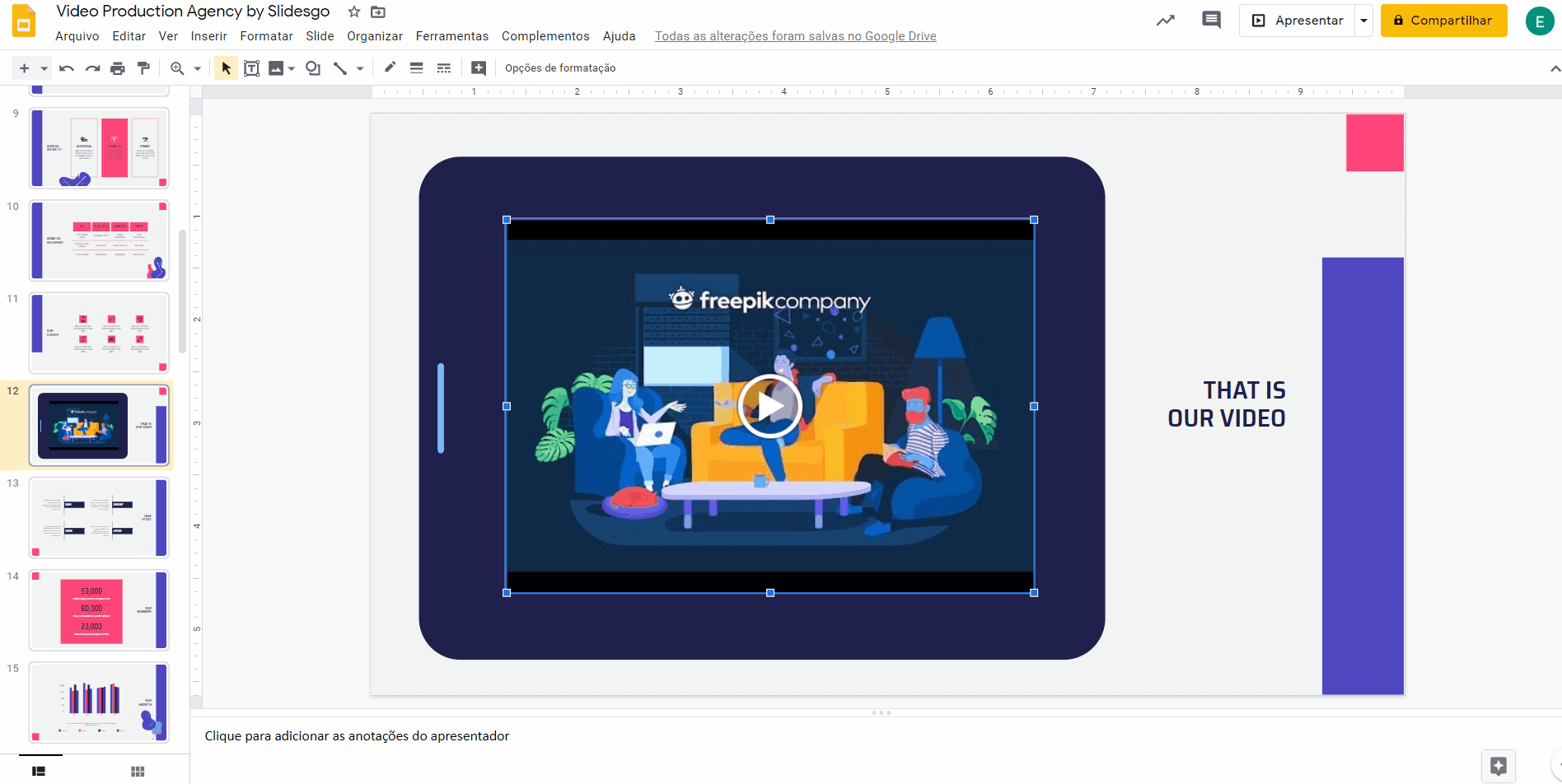The height and width of the screenshot is (784, 1562).
Task: Open the Editar menu
Action: [x=129, y=36]
